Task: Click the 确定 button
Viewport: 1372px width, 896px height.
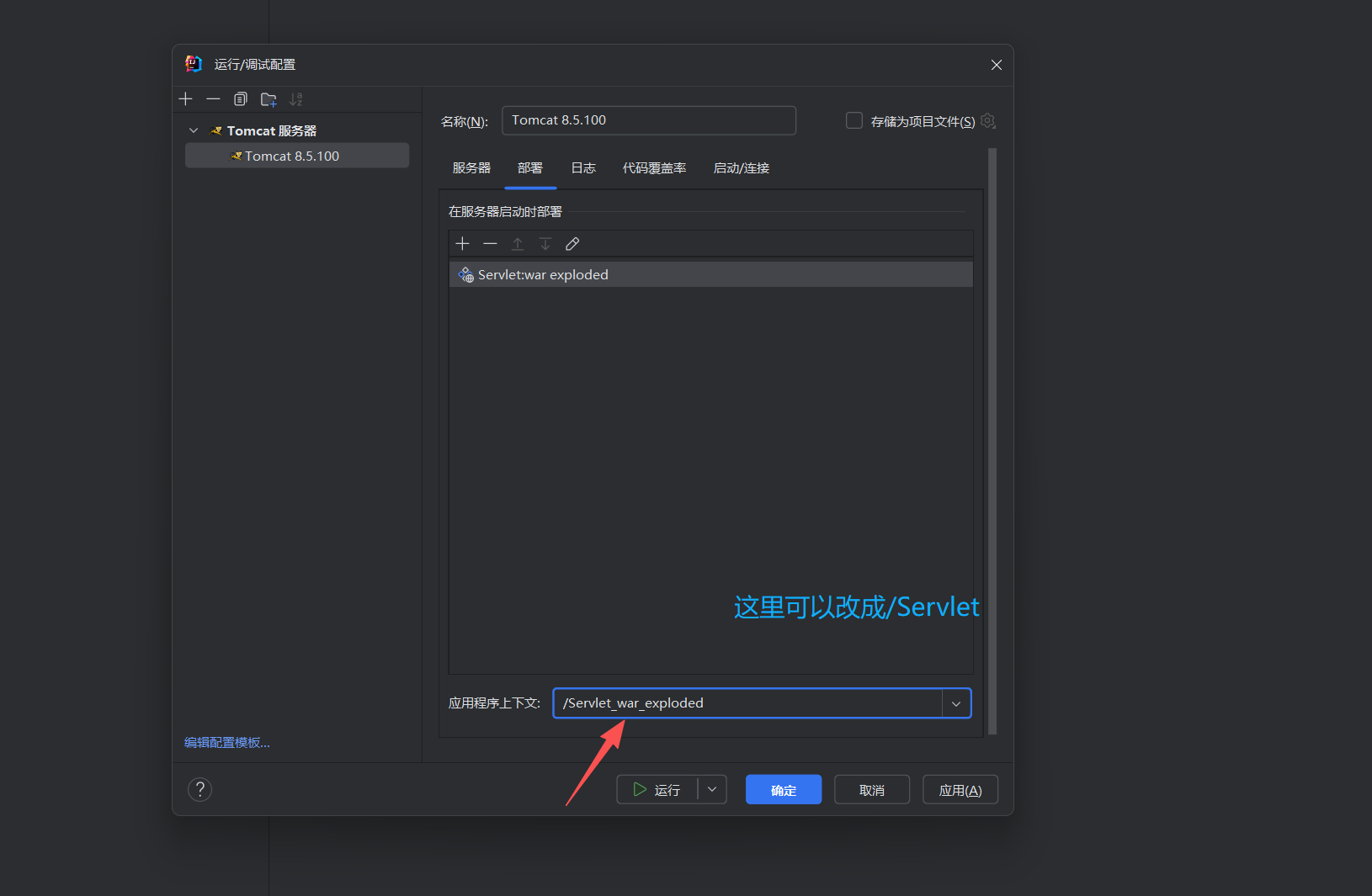Action: (783, 790)
